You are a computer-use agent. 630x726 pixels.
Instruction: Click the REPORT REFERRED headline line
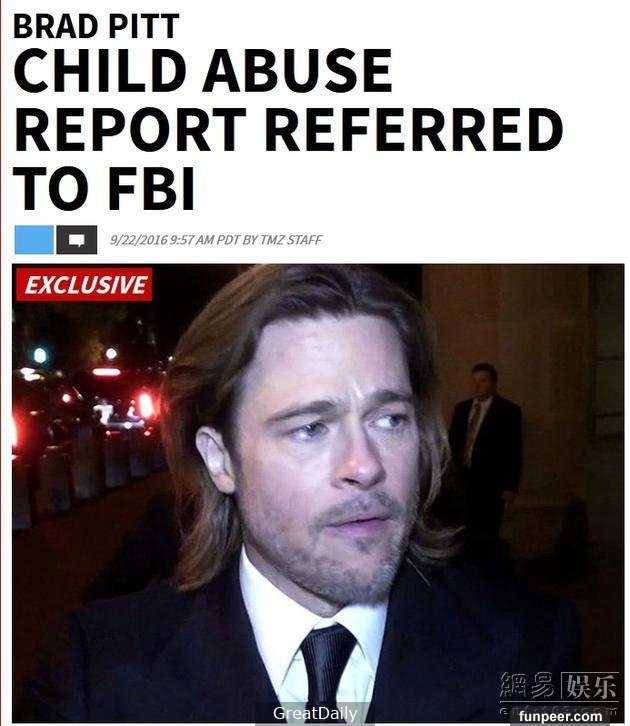click(288, 129)
